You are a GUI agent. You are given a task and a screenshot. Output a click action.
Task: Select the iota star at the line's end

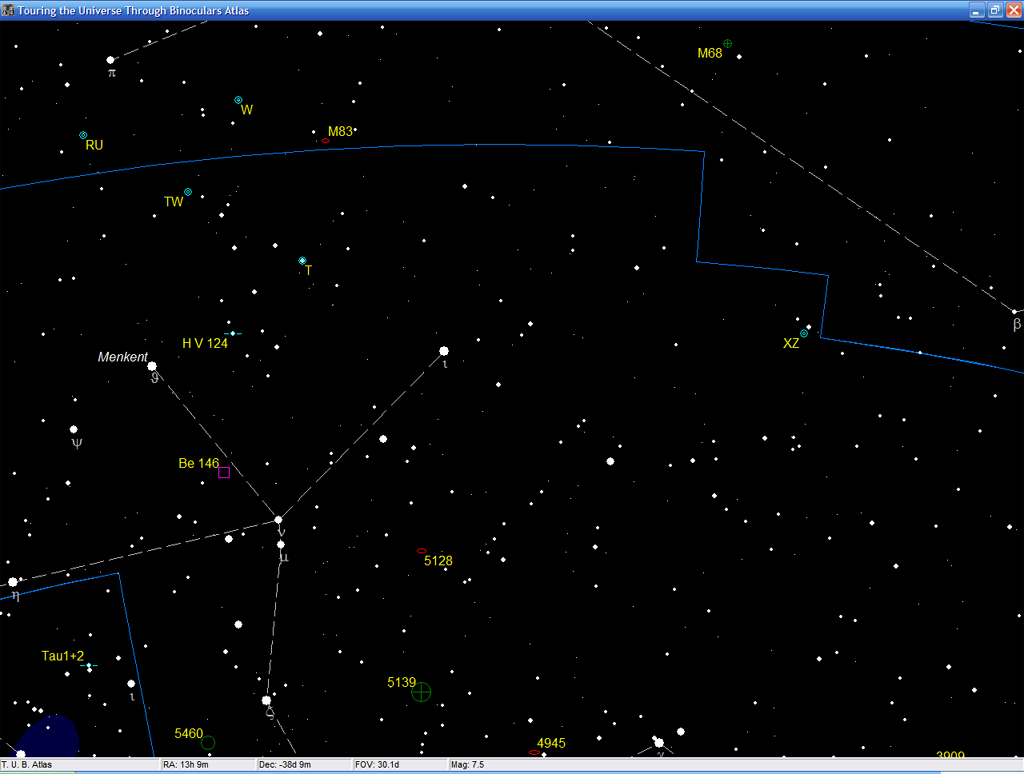click(443, 351)
